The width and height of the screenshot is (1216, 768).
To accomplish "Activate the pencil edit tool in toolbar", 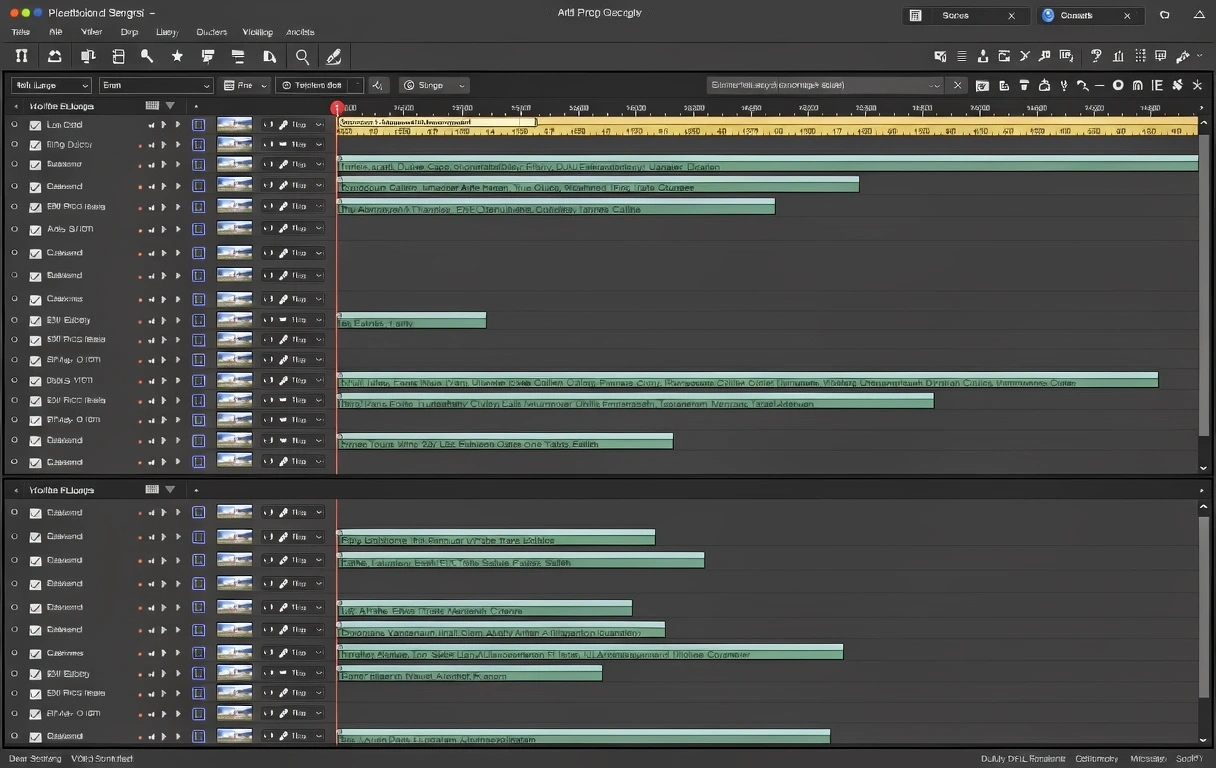I will tap(334, 57).
